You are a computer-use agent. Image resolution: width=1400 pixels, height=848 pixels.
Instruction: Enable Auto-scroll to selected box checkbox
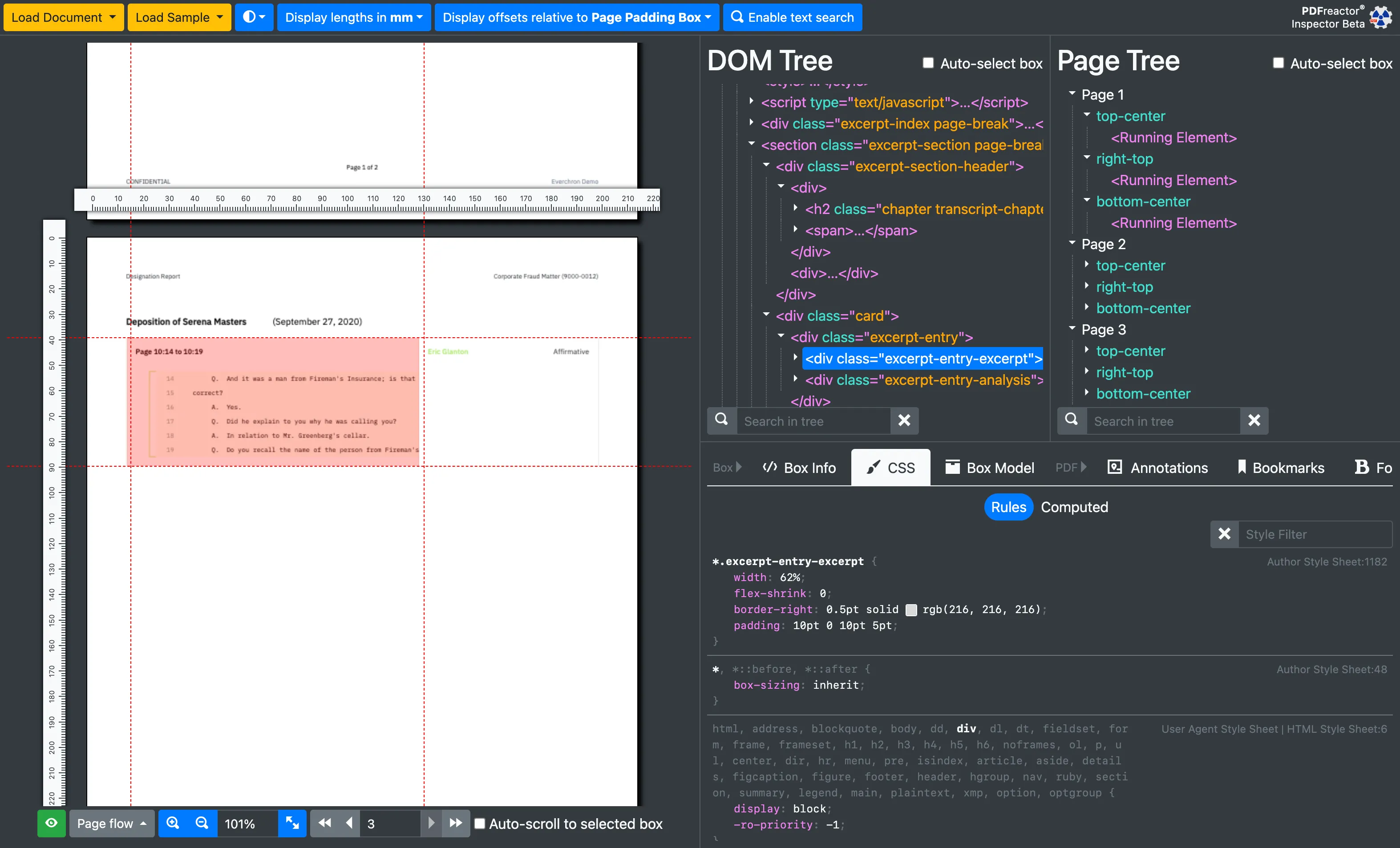point(480,823)
